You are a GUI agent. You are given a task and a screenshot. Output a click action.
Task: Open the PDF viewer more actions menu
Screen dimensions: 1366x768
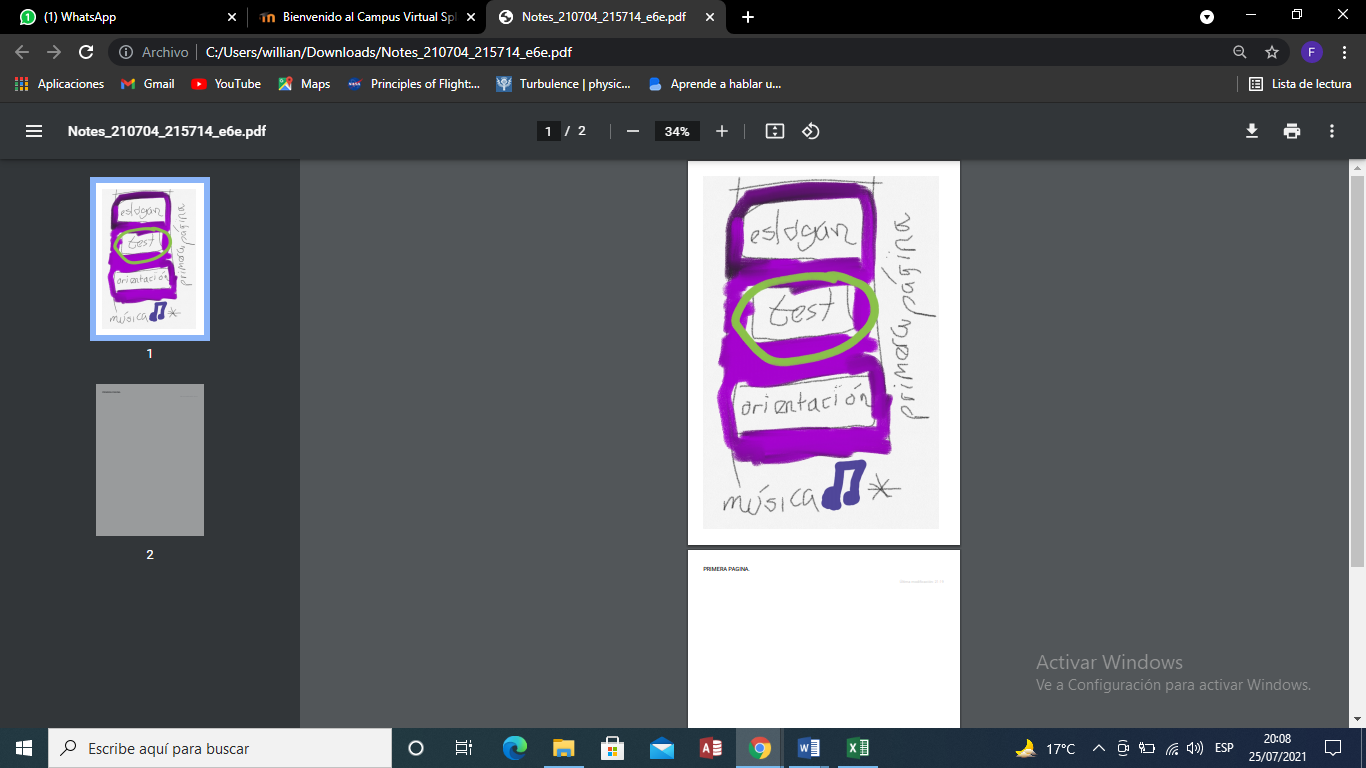(x=1332, y=131)
